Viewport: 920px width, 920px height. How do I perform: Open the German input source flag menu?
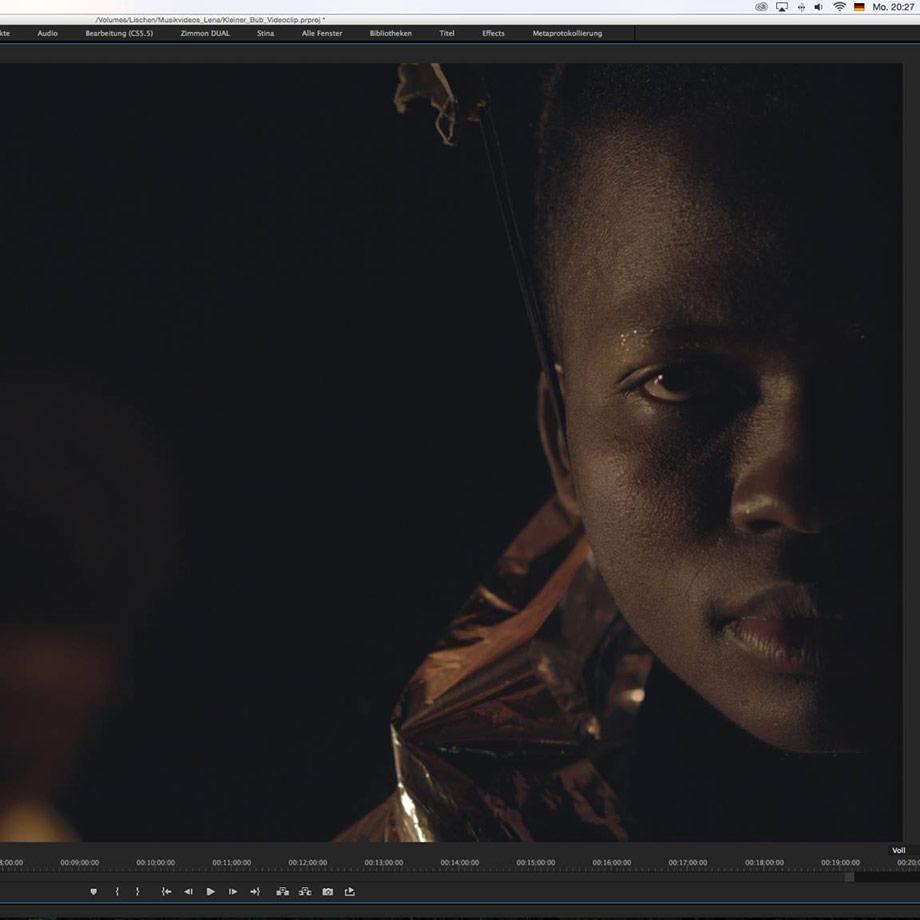pos(860,7)
